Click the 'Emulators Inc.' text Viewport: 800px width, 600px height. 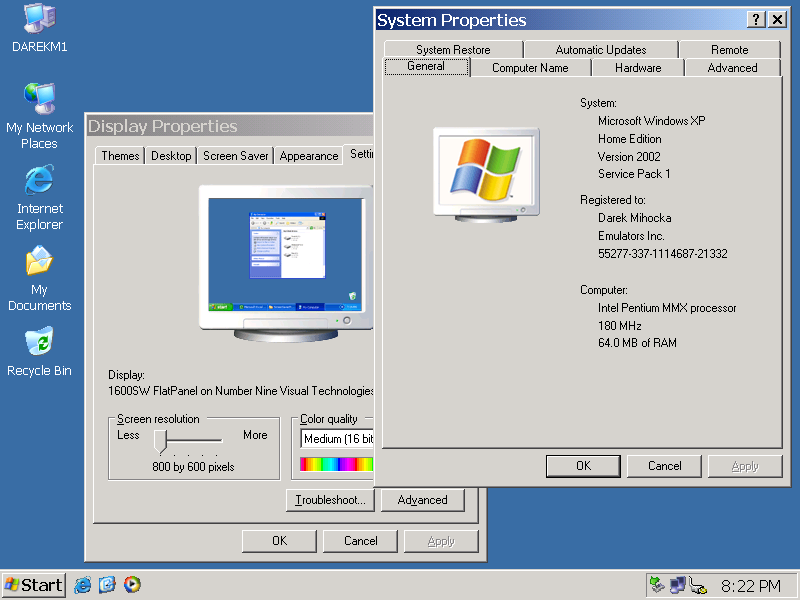point(631,236)
